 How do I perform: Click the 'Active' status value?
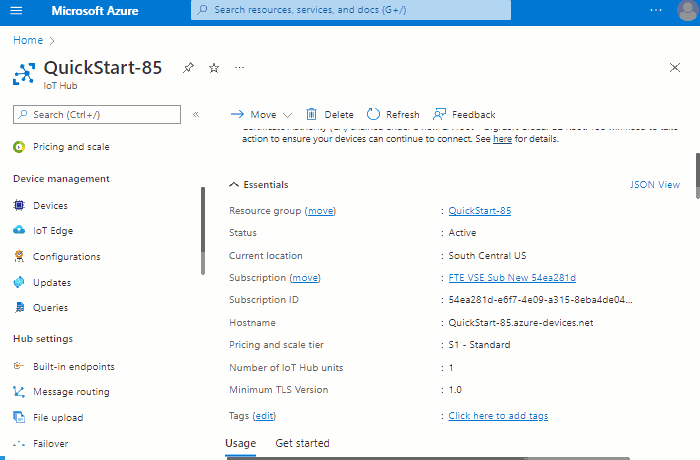462,233
